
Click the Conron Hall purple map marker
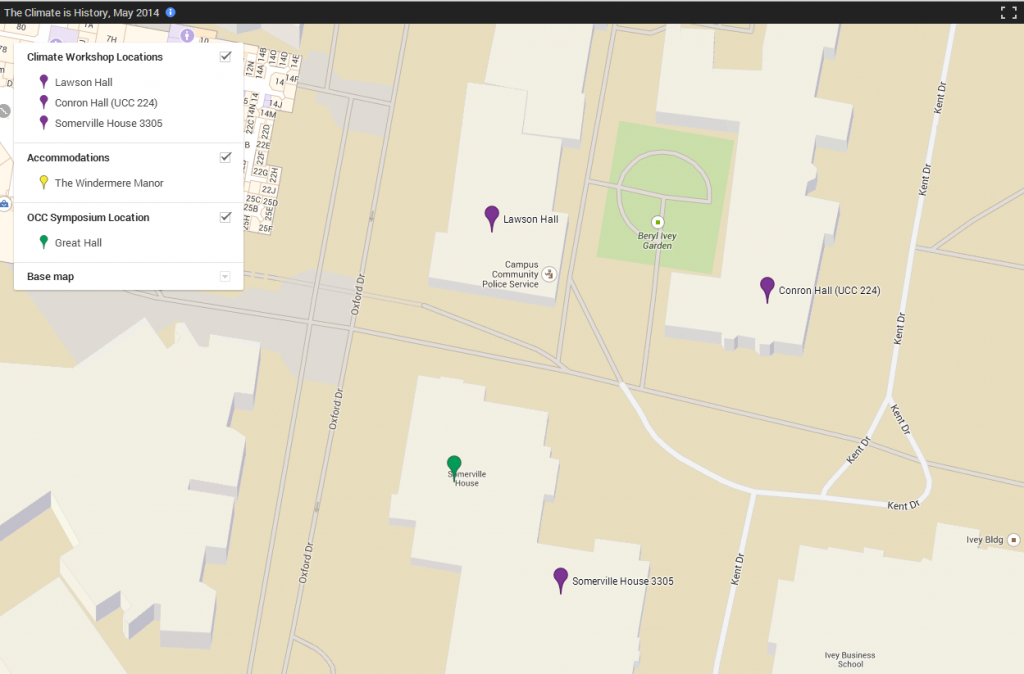[x=767, y=288]
